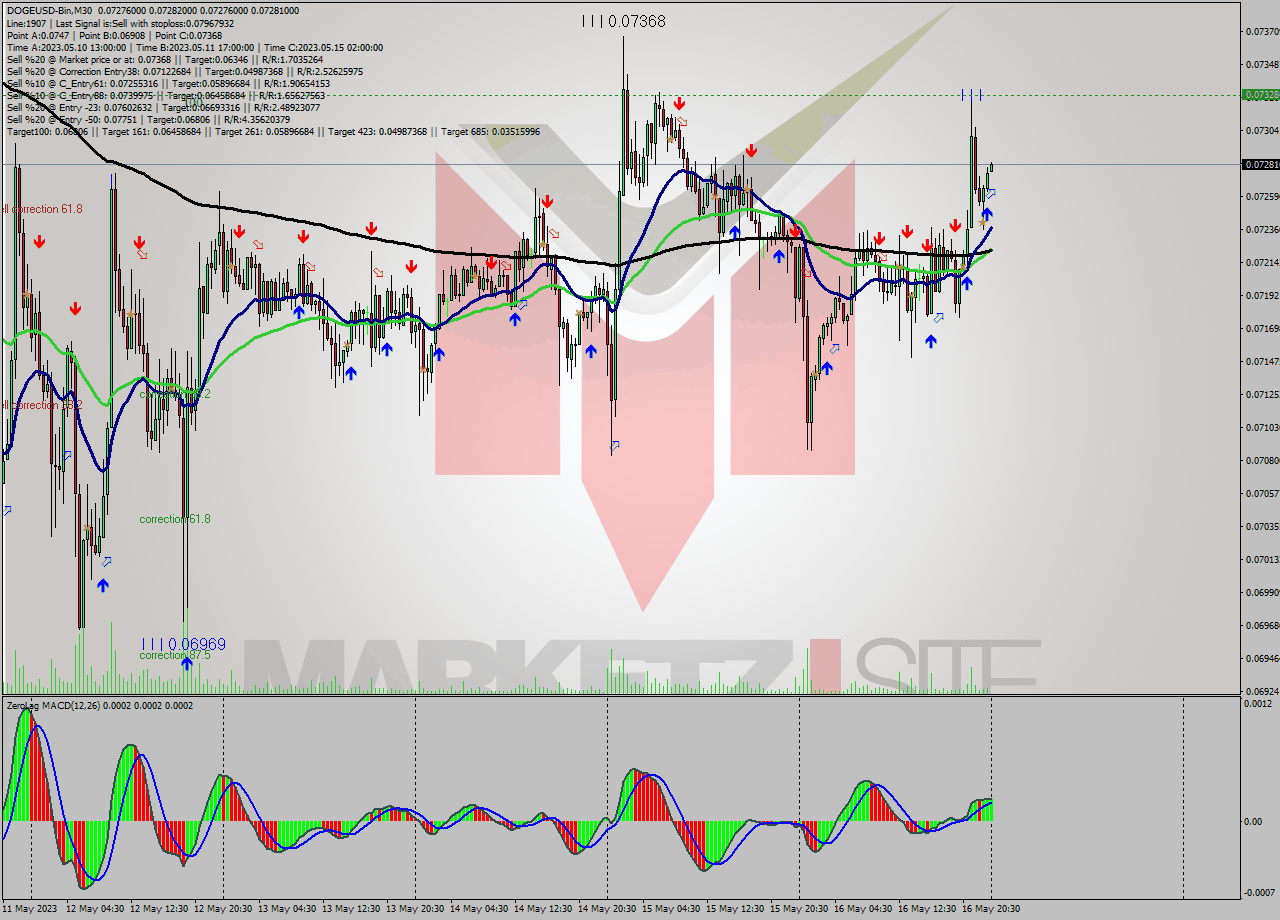Click the '12 May 04:30' time label

click(95, 909)
